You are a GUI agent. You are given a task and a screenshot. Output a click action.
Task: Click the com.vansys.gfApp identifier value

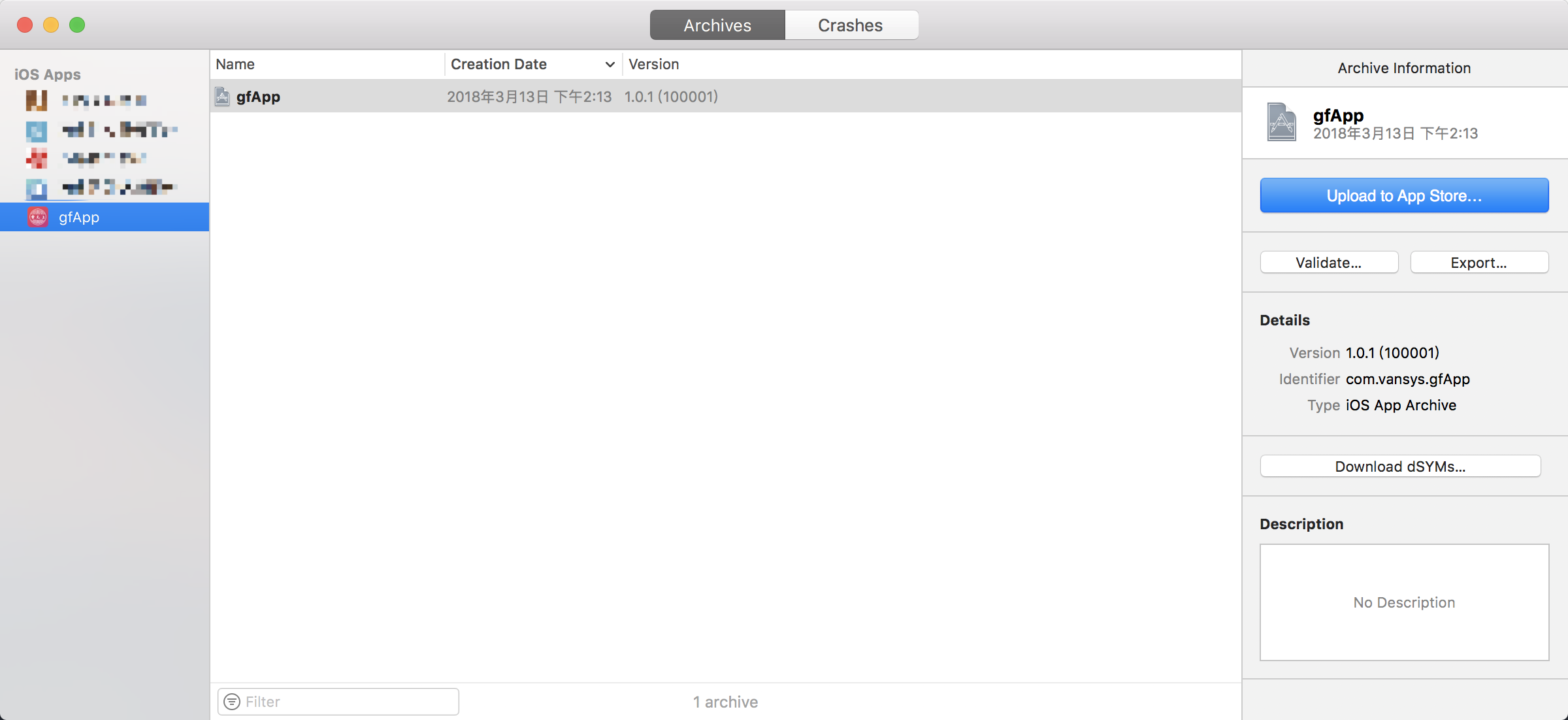(1408, 380)
